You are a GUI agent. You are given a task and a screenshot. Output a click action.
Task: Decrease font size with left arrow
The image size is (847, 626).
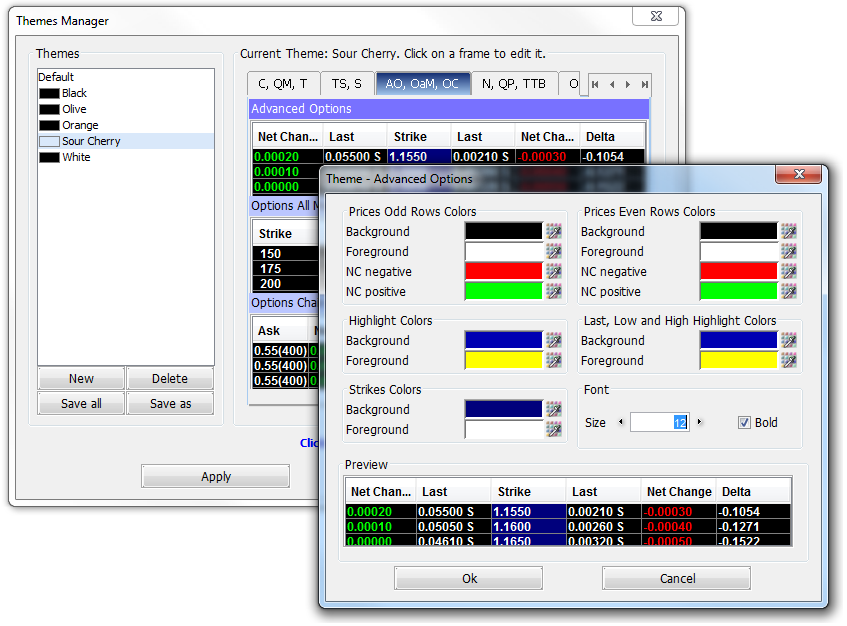621,422
